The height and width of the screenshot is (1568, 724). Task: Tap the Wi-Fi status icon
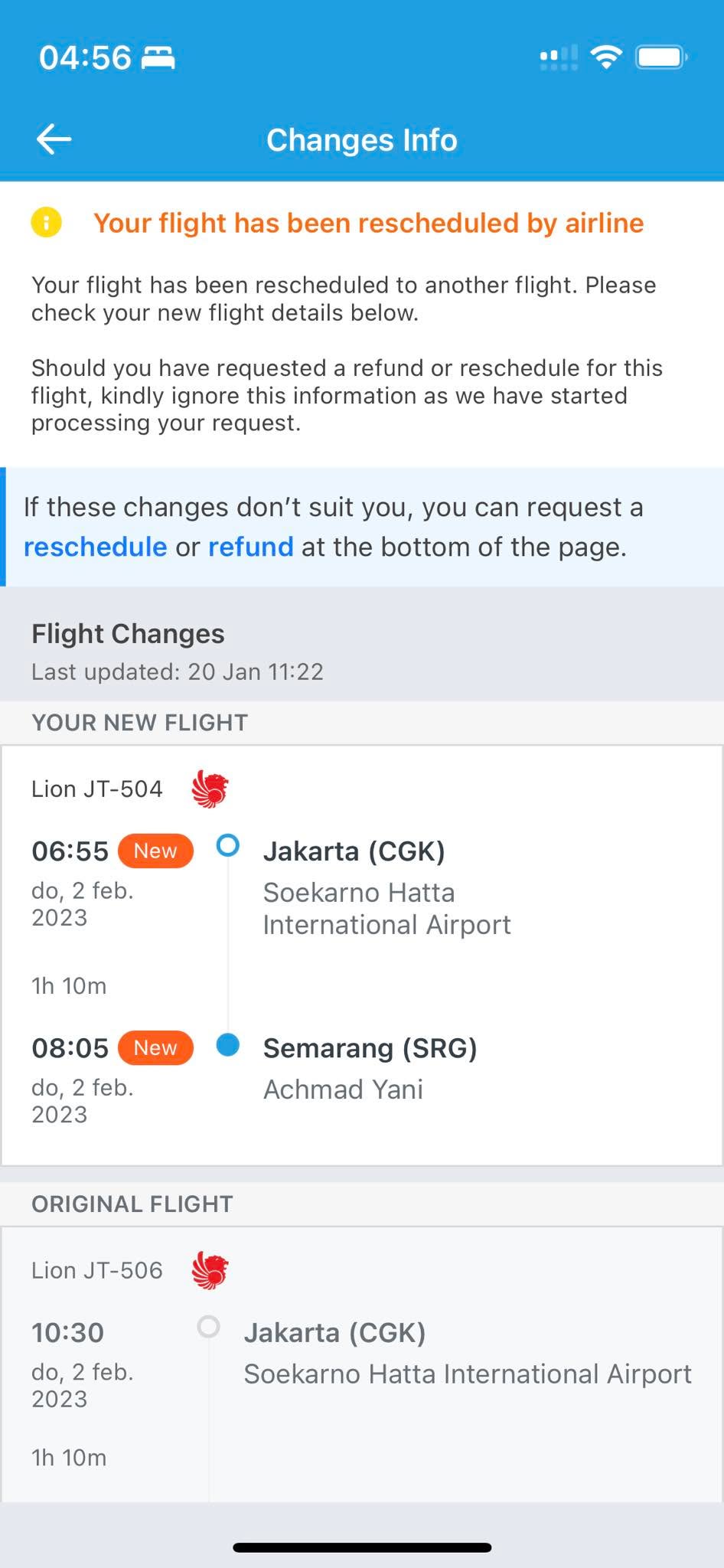(606, 57)
